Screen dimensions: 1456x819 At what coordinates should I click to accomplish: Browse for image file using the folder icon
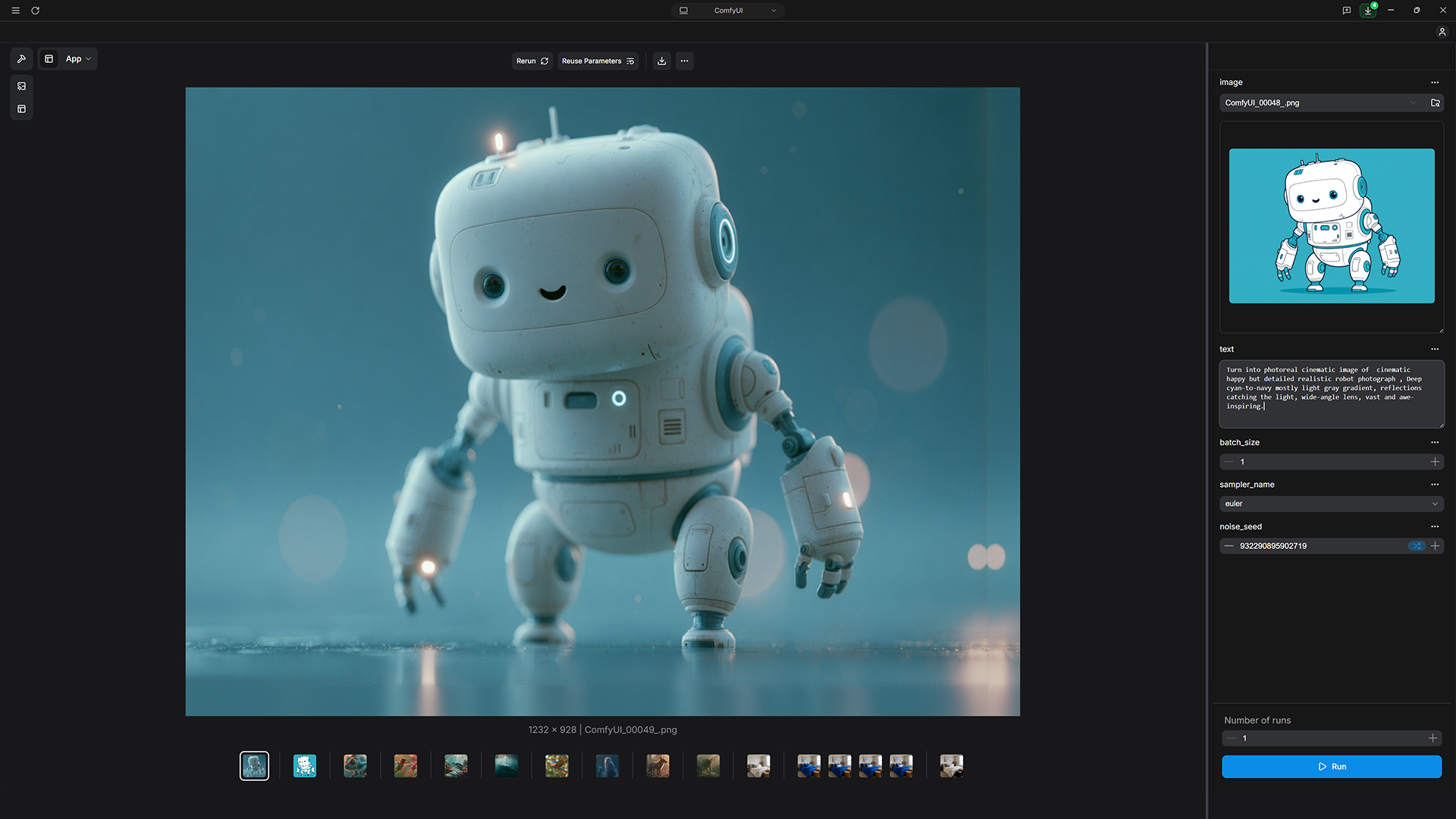pyautogui.click(x=1436, y=102)
